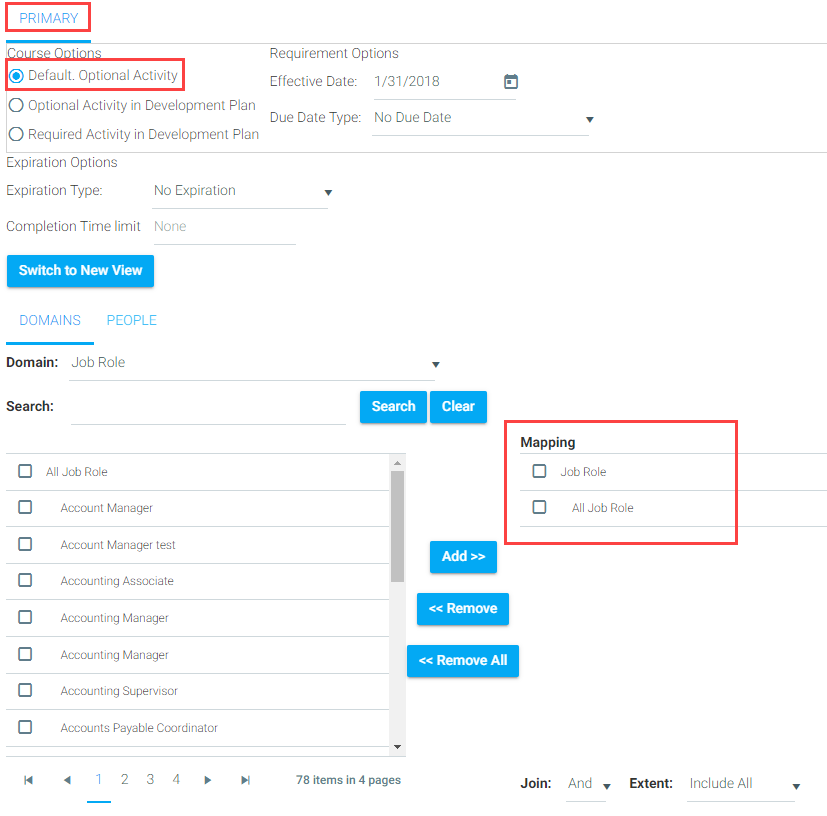Open the Extent dropdown set to Include All
The width and height of the screenshot is (827, 816).
743,784
